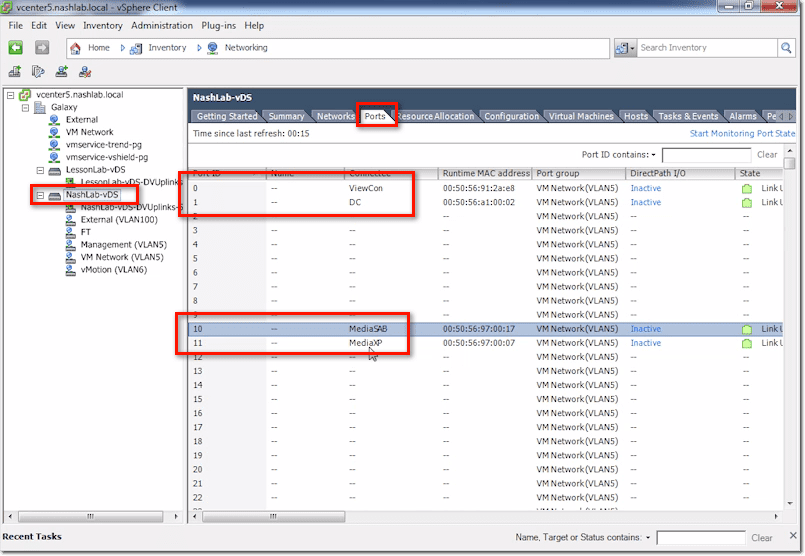This screenshot has width=805, height=556.
Task: Open the View menu
Action: [x=65, y=26]
